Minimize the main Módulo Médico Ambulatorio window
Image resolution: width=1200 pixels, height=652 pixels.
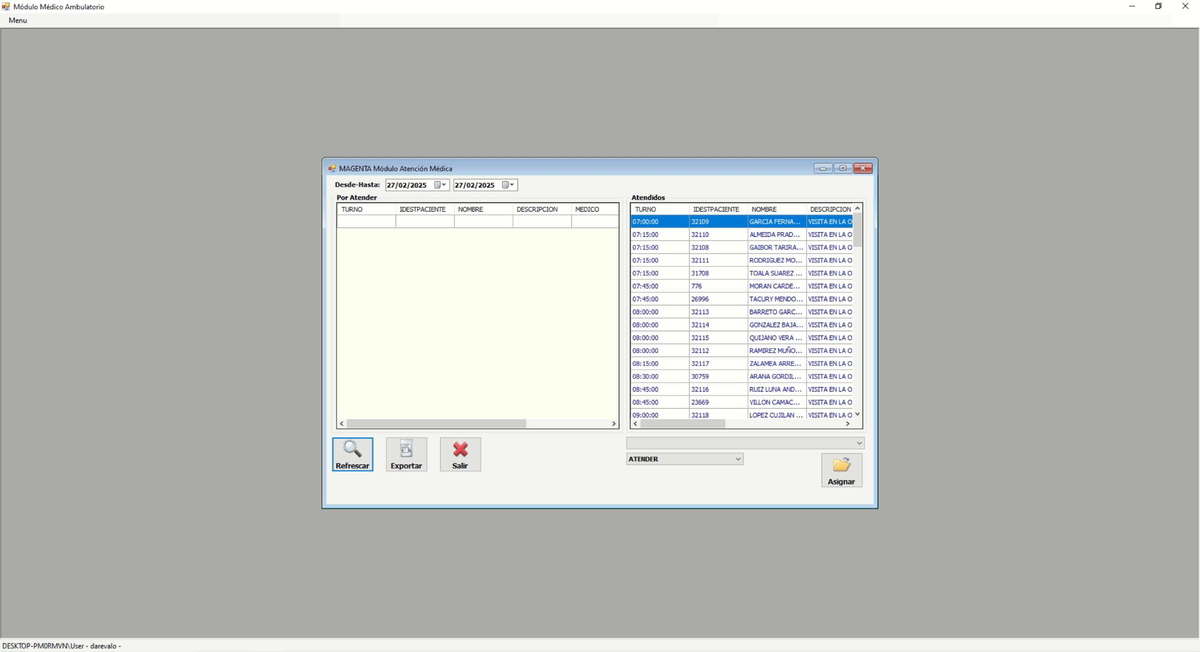tap(1131, 6)
